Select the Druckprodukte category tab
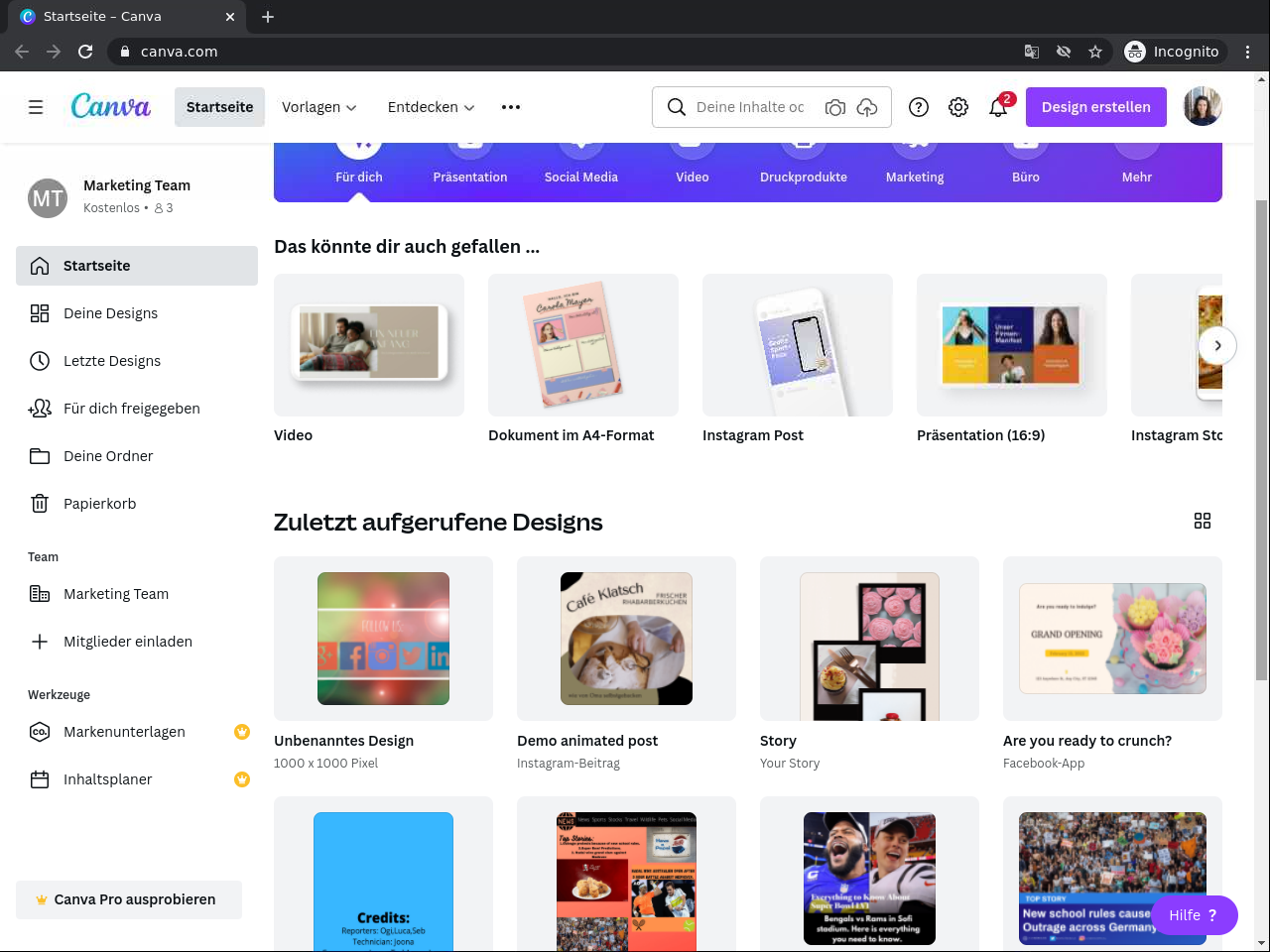 point(804,164)
